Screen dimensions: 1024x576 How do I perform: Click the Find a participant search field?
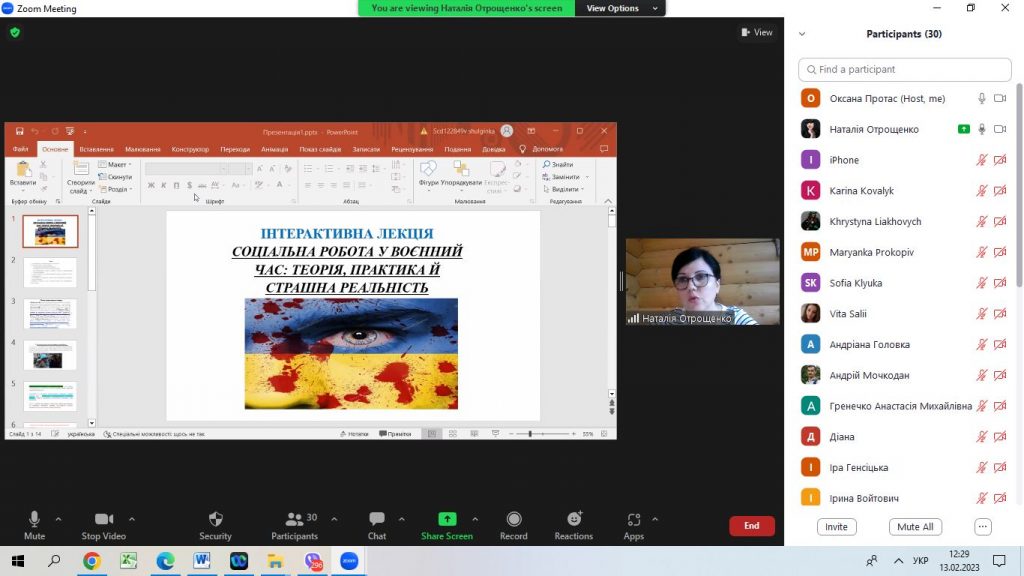[905, 70]
